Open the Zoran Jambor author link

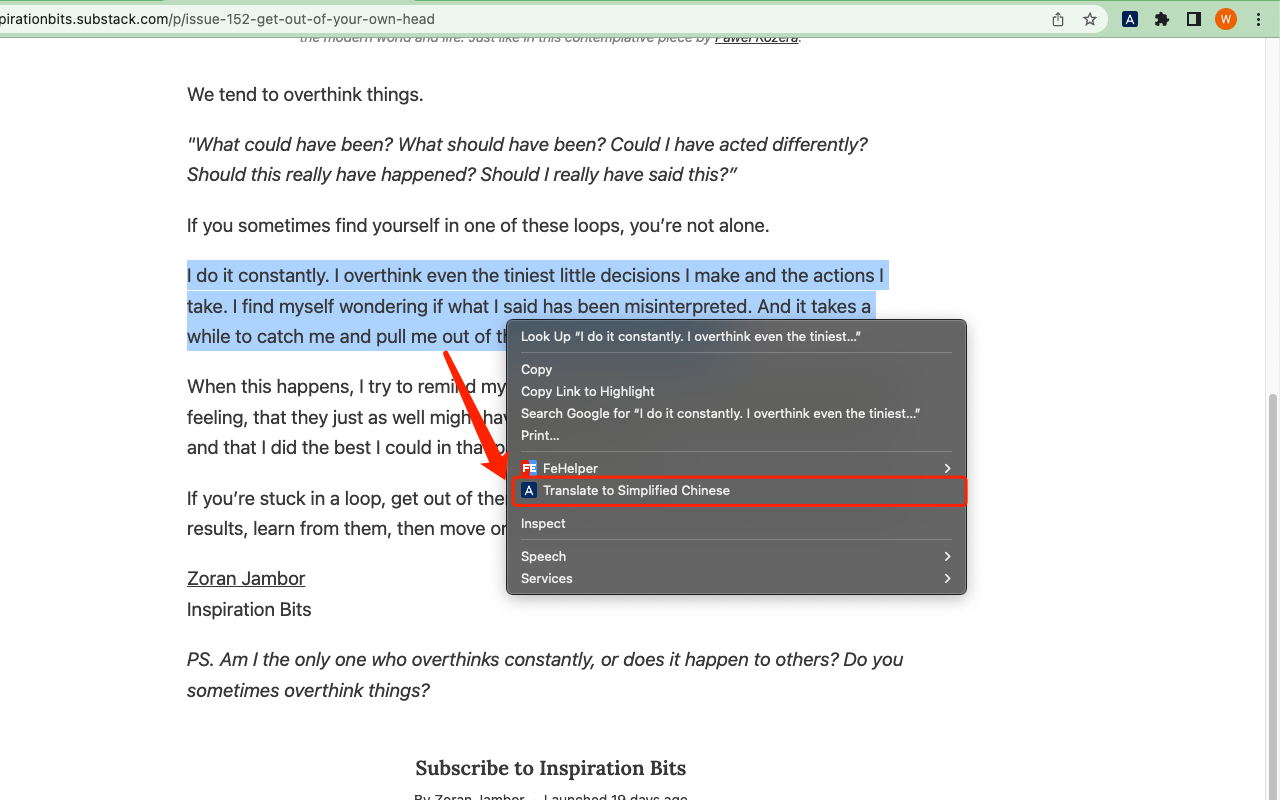coord(246,579)
